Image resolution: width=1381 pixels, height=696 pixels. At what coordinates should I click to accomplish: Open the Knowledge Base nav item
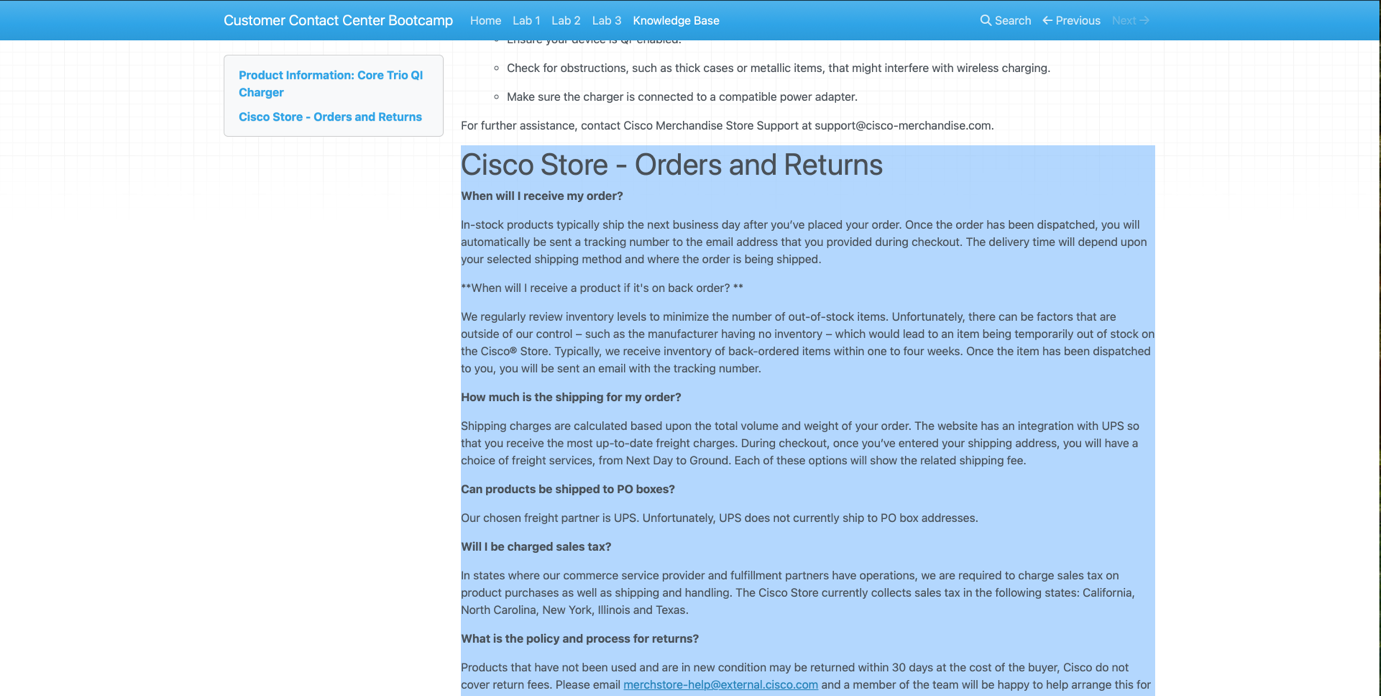click(675, 20)
